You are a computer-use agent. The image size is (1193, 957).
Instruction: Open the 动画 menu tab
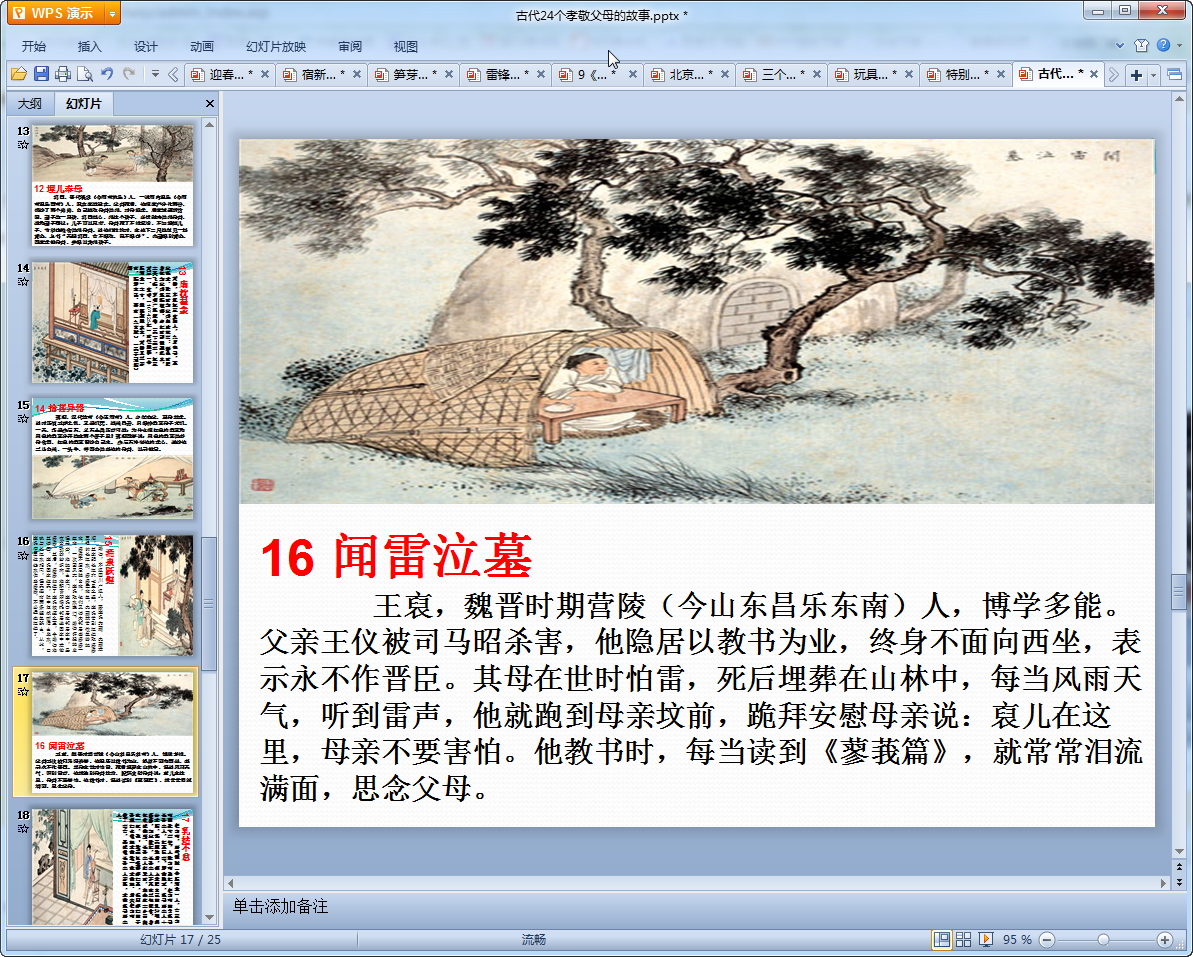202,46
